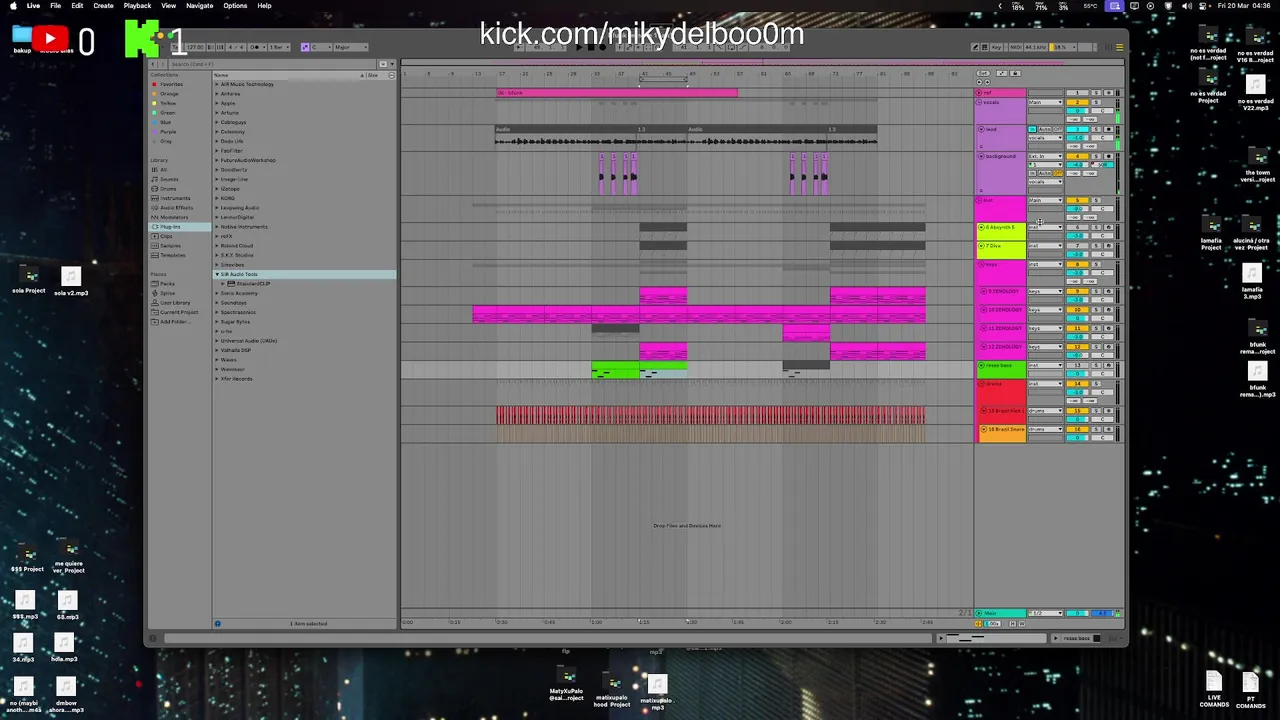Screen dimensions: 1280x720
Task: Open the Create menu
Action: (103, 6)
